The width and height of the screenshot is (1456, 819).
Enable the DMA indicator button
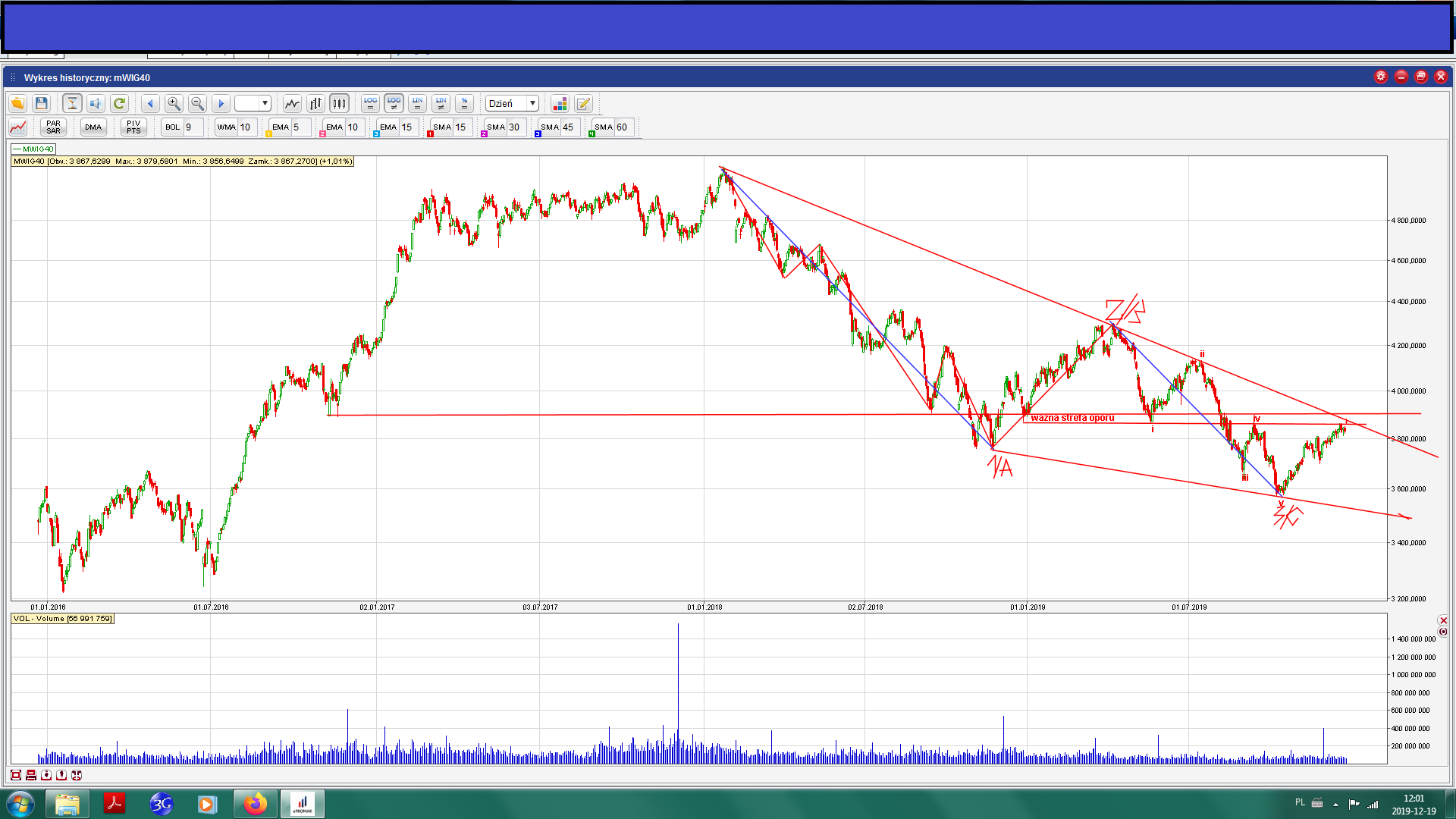tap(93, 127)
